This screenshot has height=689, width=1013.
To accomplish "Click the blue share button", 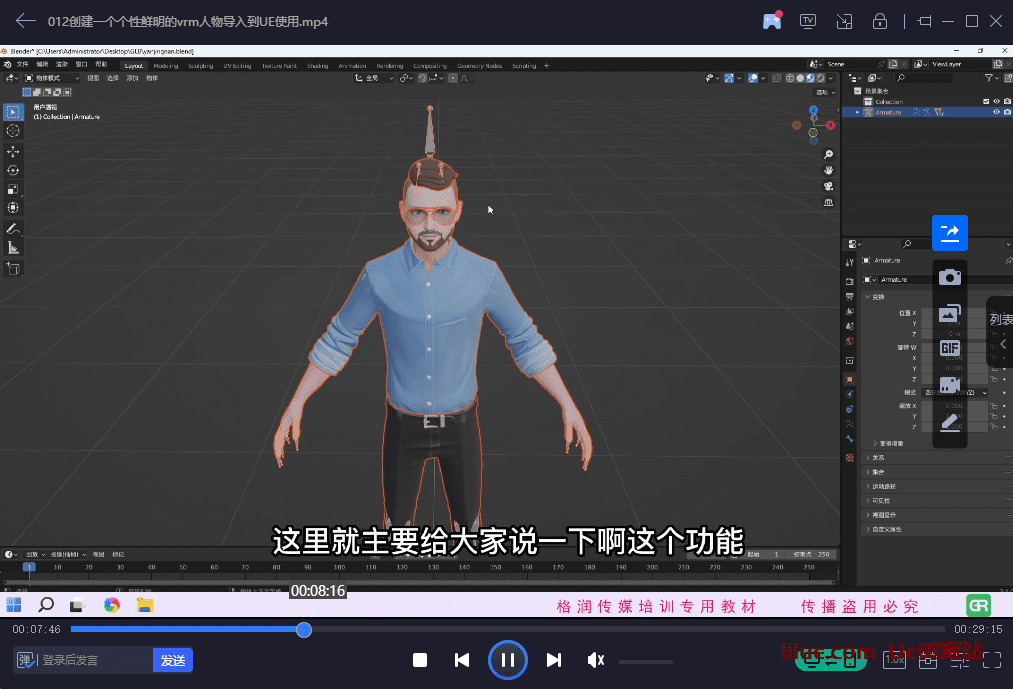I will (949, 232).
